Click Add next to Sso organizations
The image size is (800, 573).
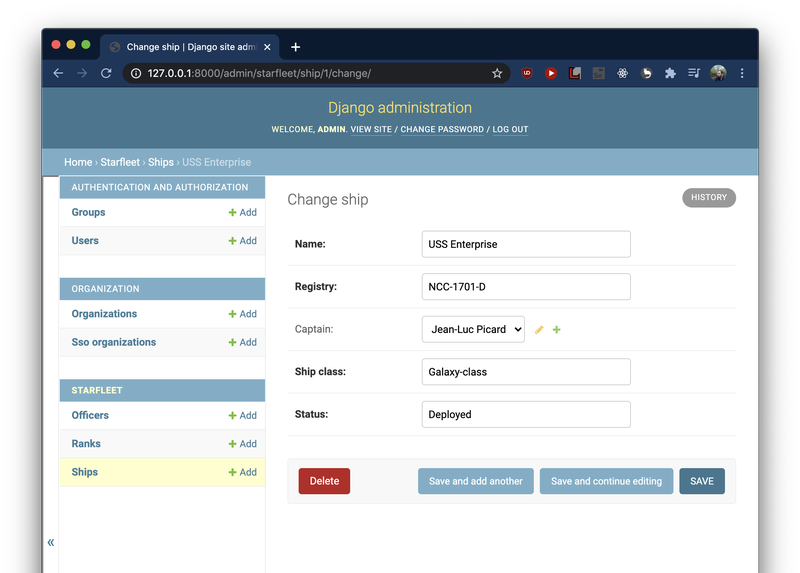(243, 342)
